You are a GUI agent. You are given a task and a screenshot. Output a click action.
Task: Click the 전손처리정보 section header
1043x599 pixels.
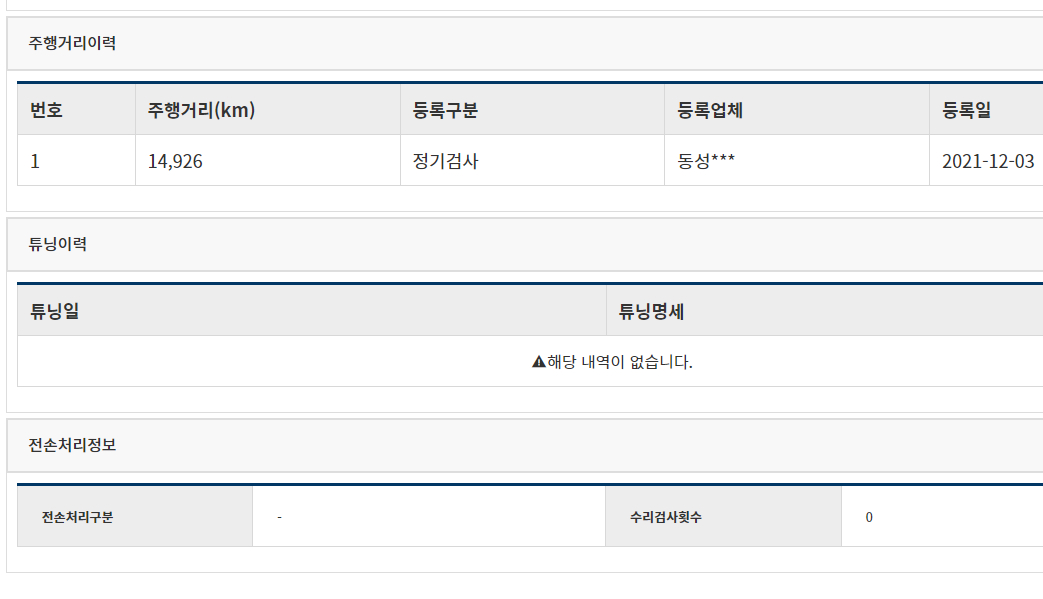[72, 445]
